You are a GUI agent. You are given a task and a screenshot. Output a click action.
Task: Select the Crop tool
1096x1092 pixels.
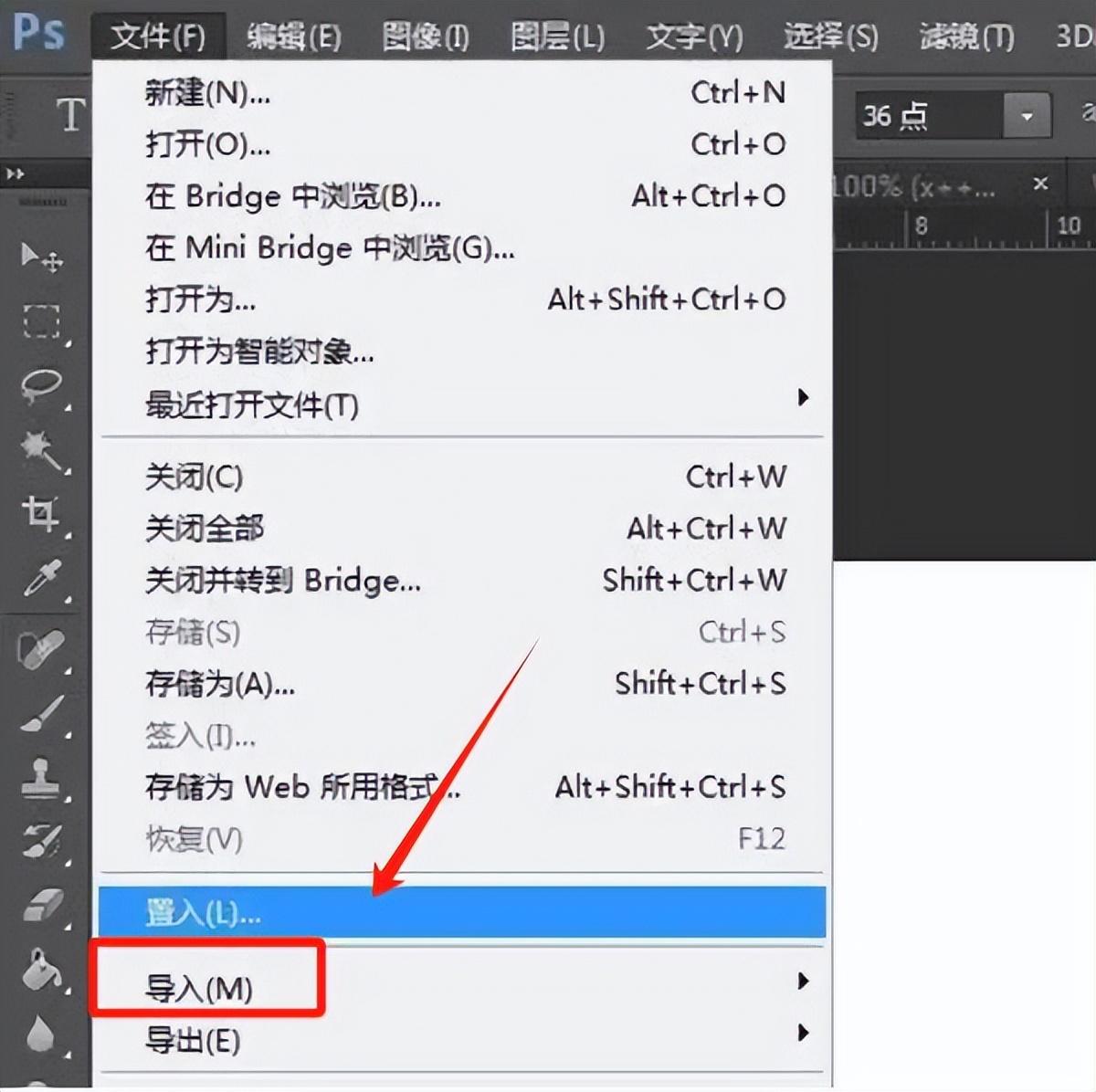click(42, 514)
